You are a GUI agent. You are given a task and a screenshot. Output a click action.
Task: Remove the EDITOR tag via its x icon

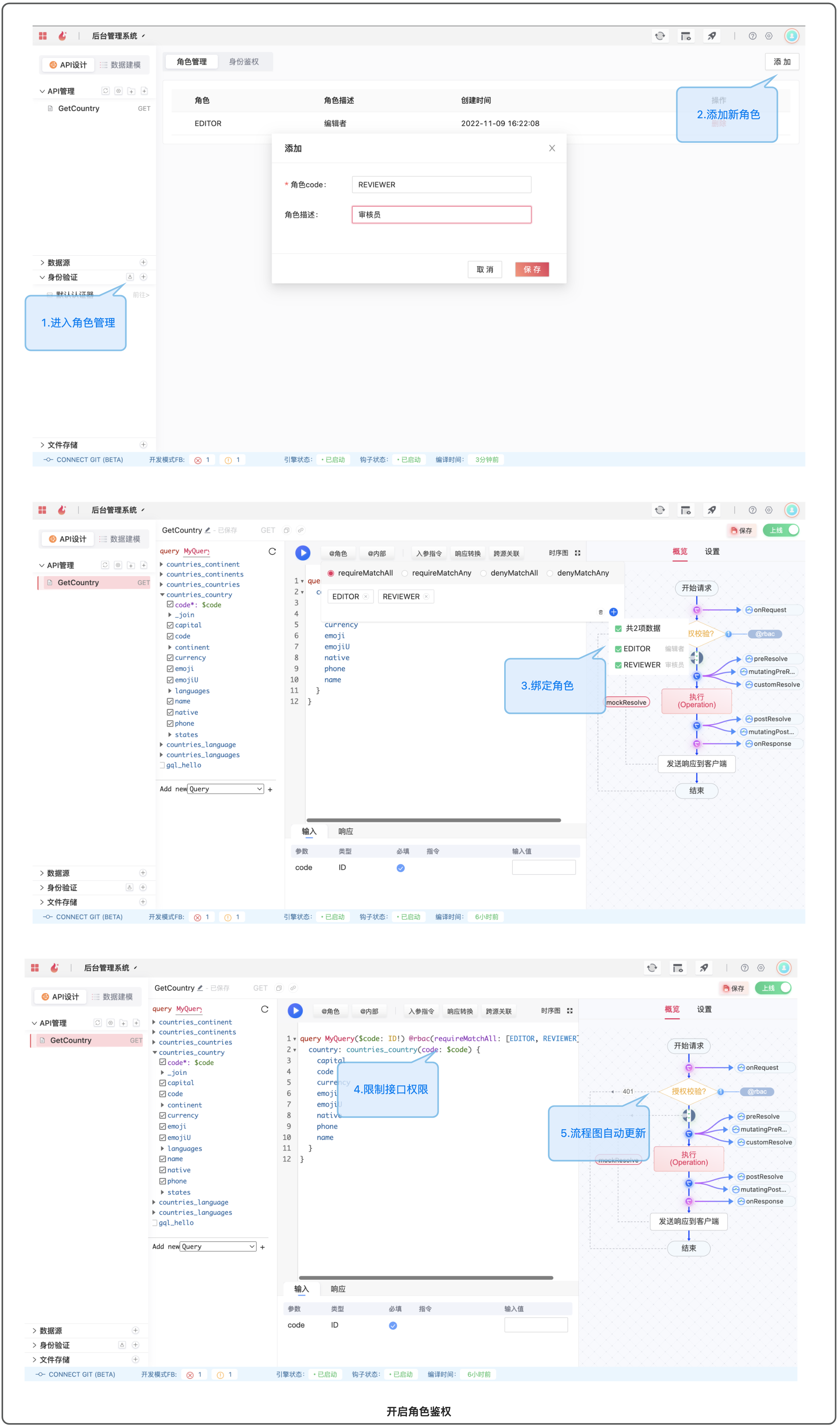click(x=366, y=596)
